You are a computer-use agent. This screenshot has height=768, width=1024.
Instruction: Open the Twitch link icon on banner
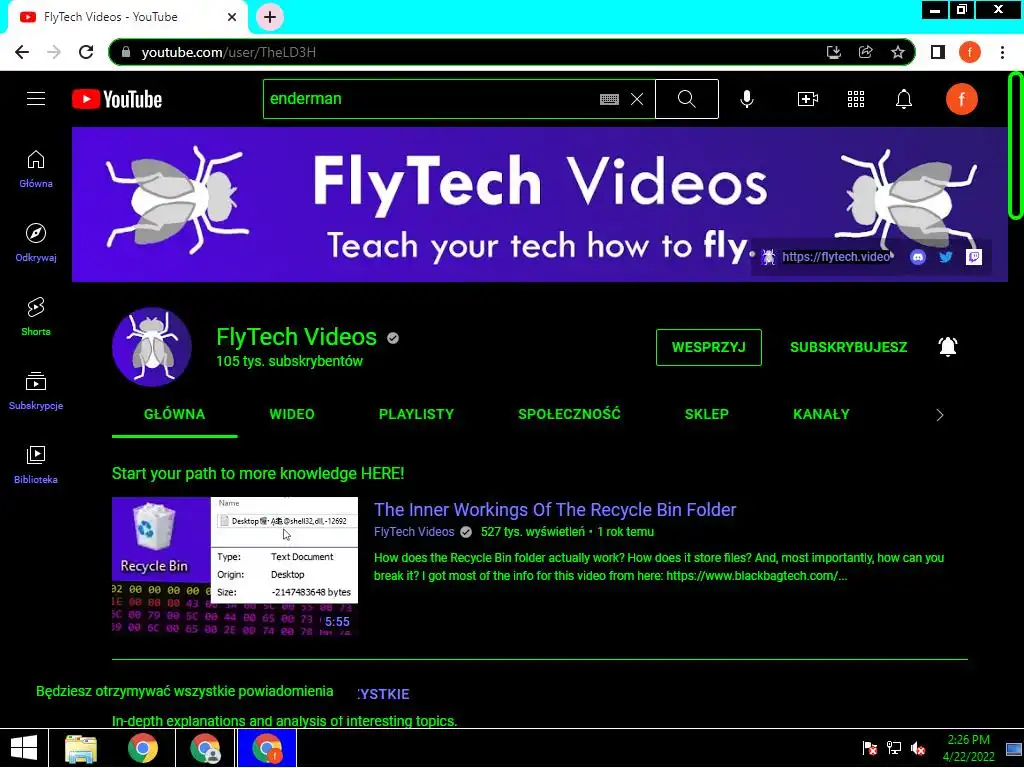pos(974,257)
